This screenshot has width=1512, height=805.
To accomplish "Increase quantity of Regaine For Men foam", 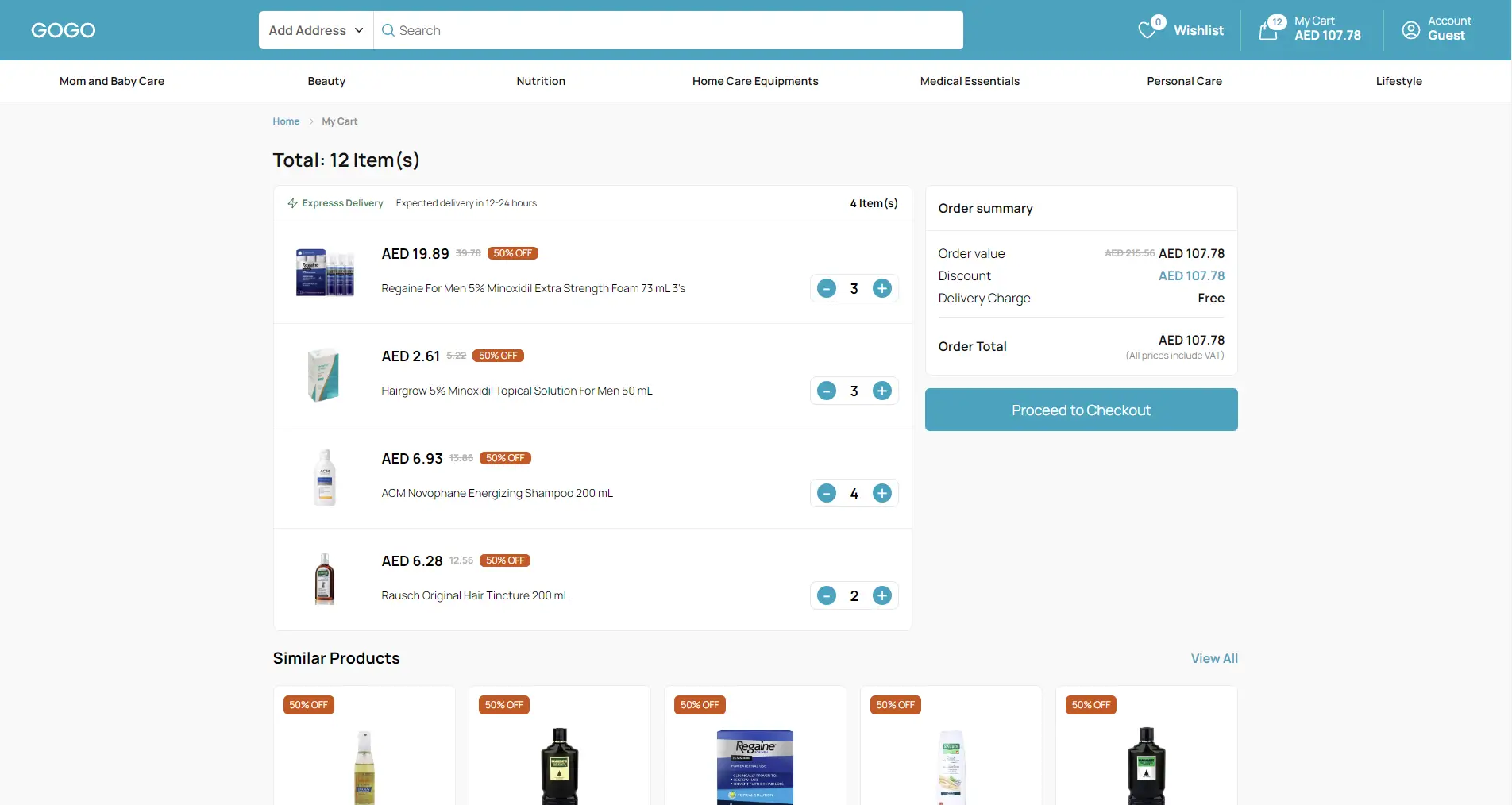I will click(881, 288).
